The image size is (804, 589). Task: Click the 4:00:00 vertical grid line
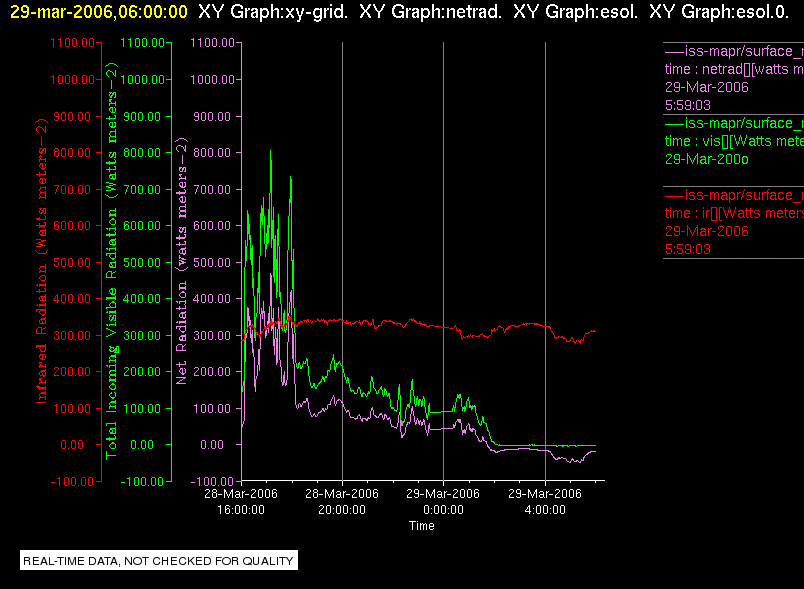tap(546, 261)
